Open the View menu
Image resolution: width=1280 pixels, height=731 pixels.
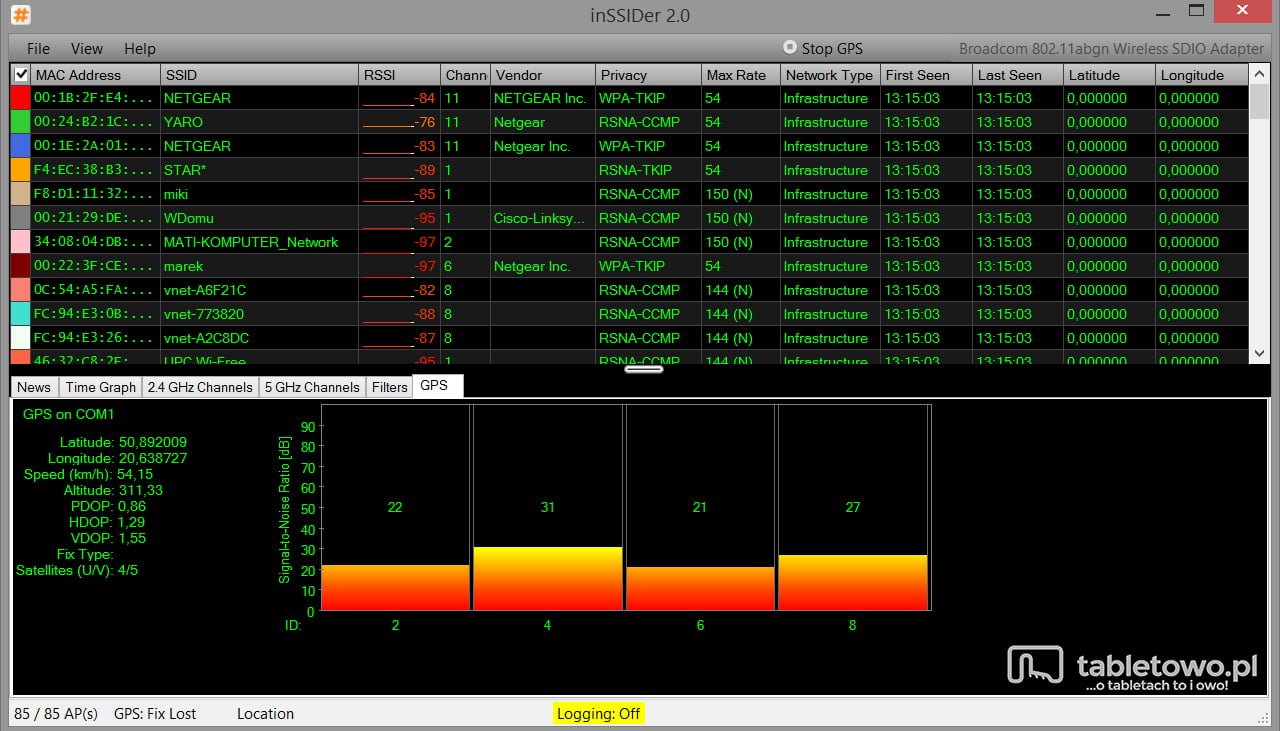[x=87, y=48]
